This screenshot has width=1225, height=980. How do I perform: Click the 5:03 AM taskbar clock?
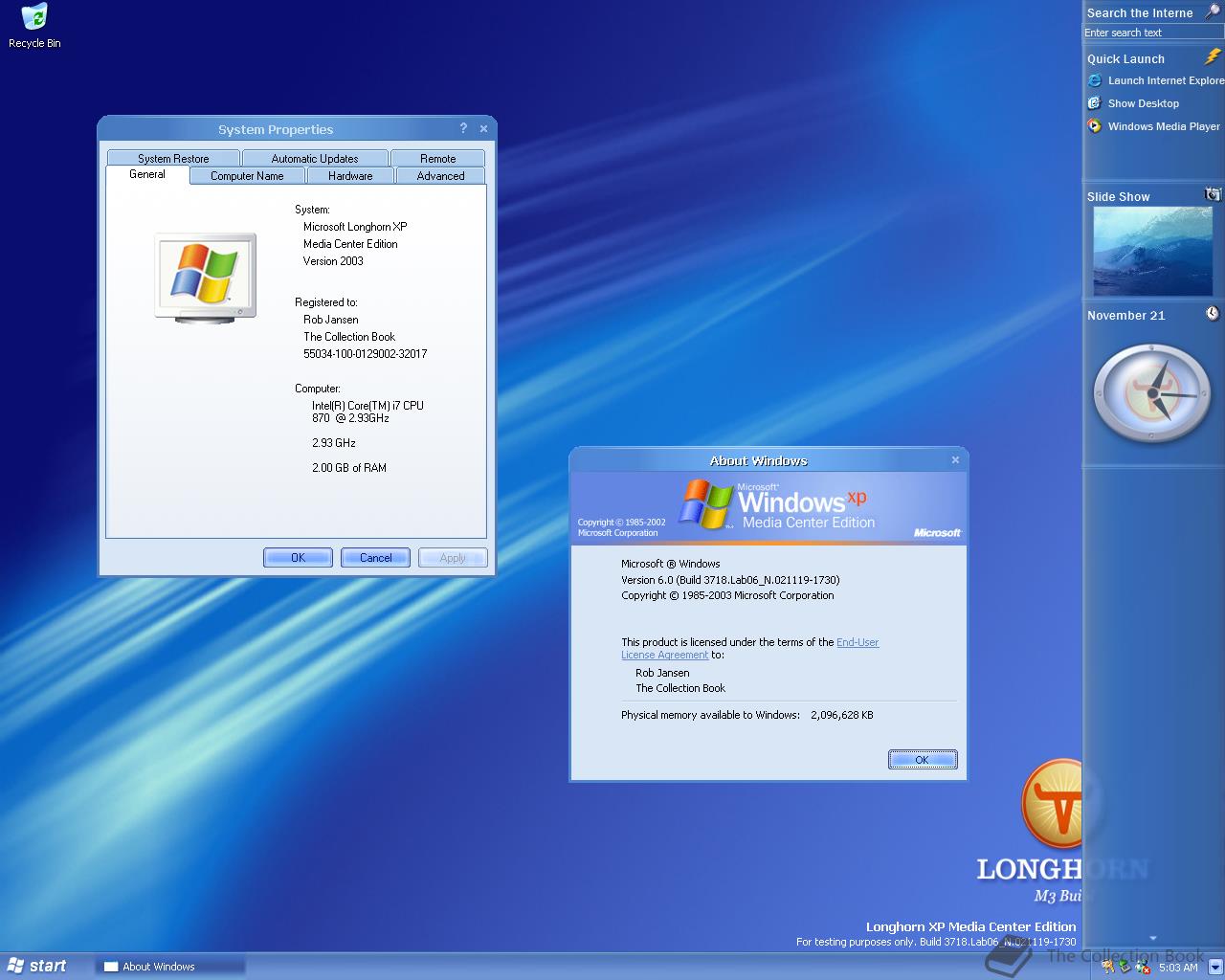[x=1178, y=968]
